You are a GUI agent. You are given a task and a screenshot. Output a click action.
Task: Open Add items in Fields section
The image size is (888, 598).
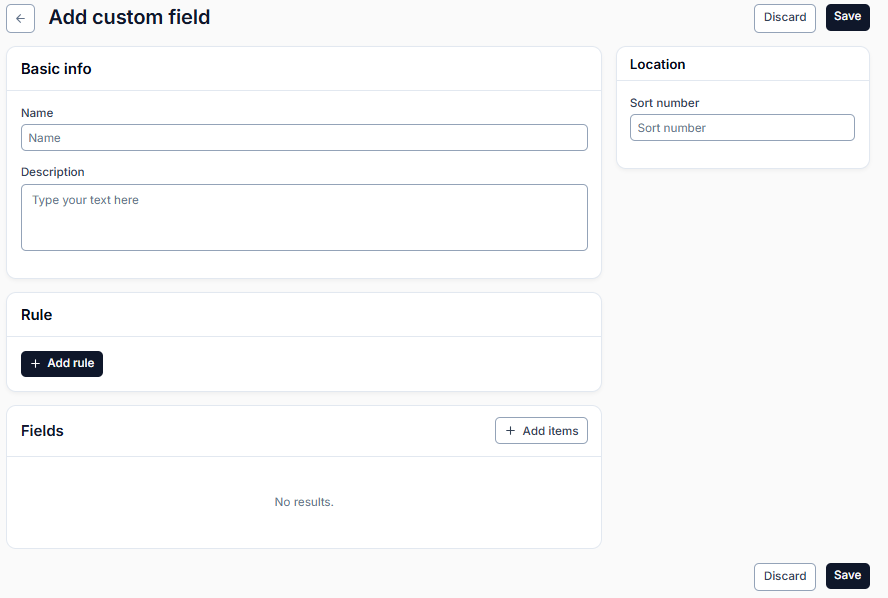coord(541,431)
